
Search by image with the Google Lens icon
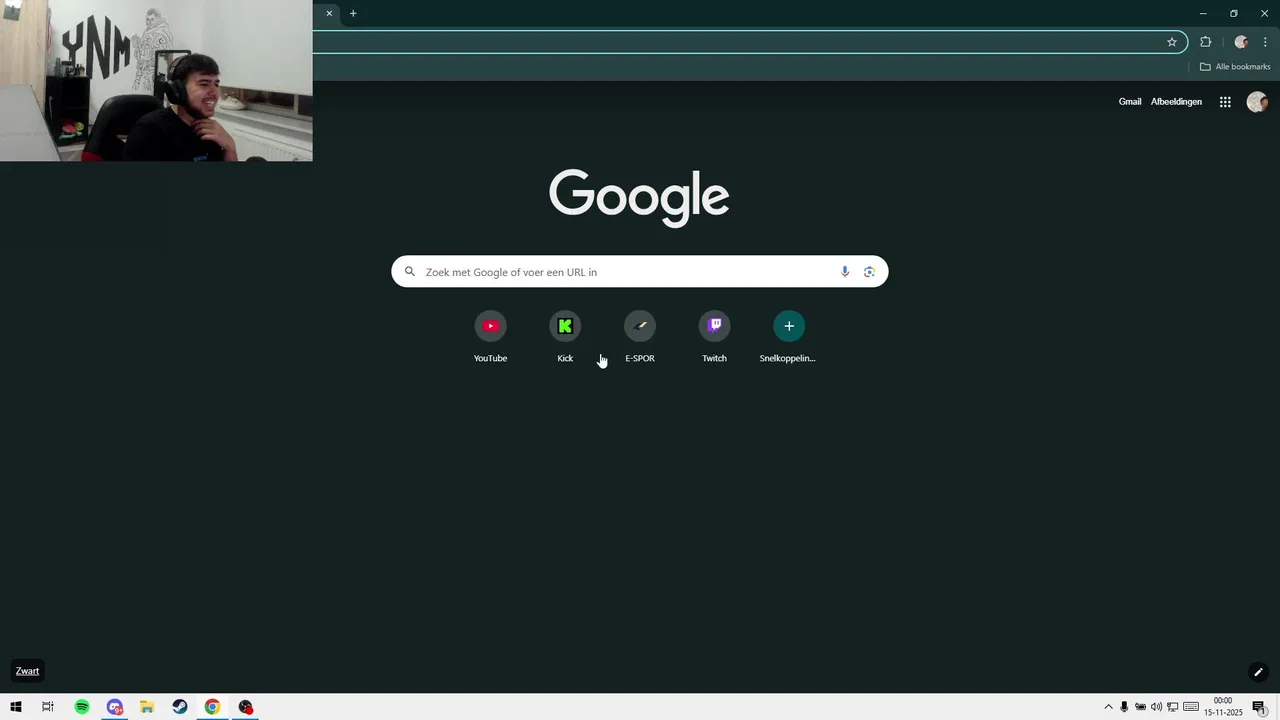coord(869,272)
